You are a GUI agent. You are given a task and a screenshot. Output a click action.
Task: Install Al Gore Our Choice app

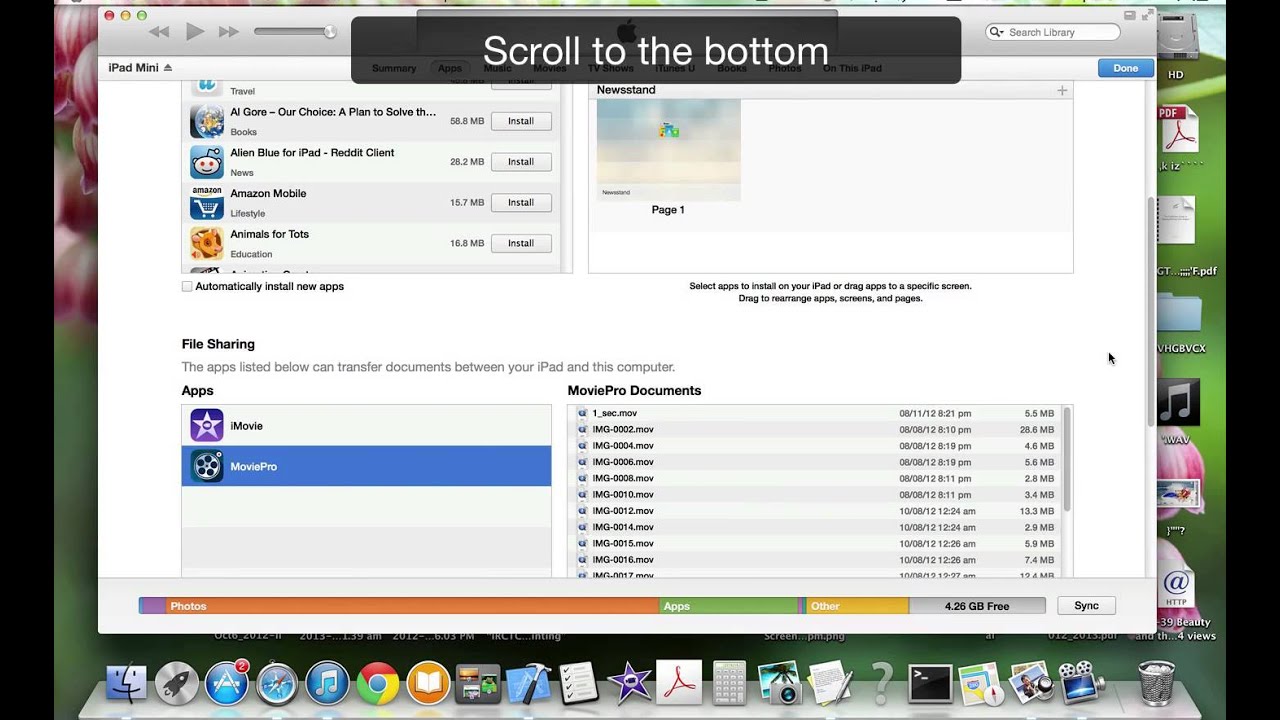point(521,121)
